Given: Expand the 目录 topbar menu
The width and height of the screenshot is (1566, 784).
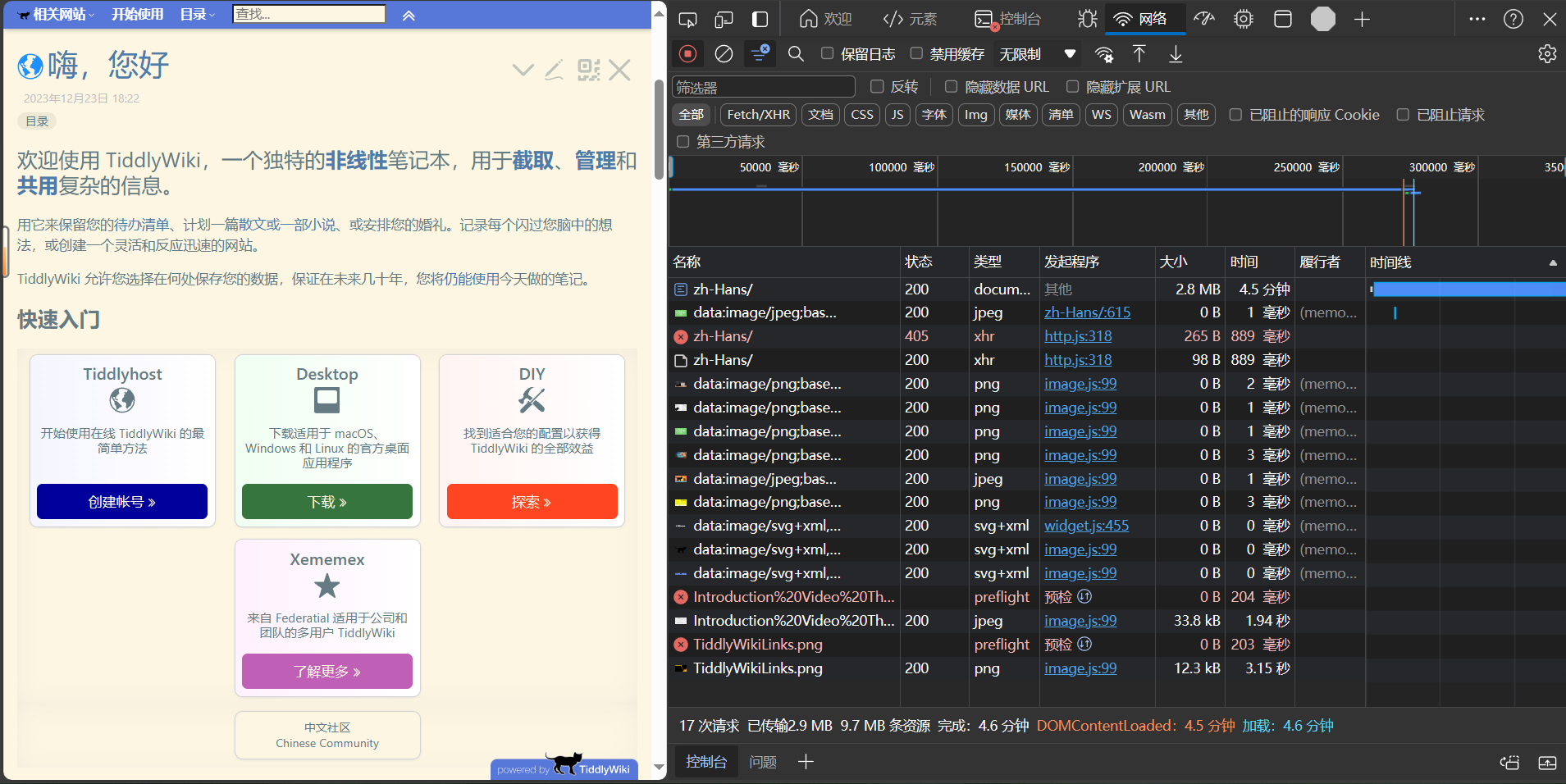Looking at the screenshot, I should pos(197,15).
